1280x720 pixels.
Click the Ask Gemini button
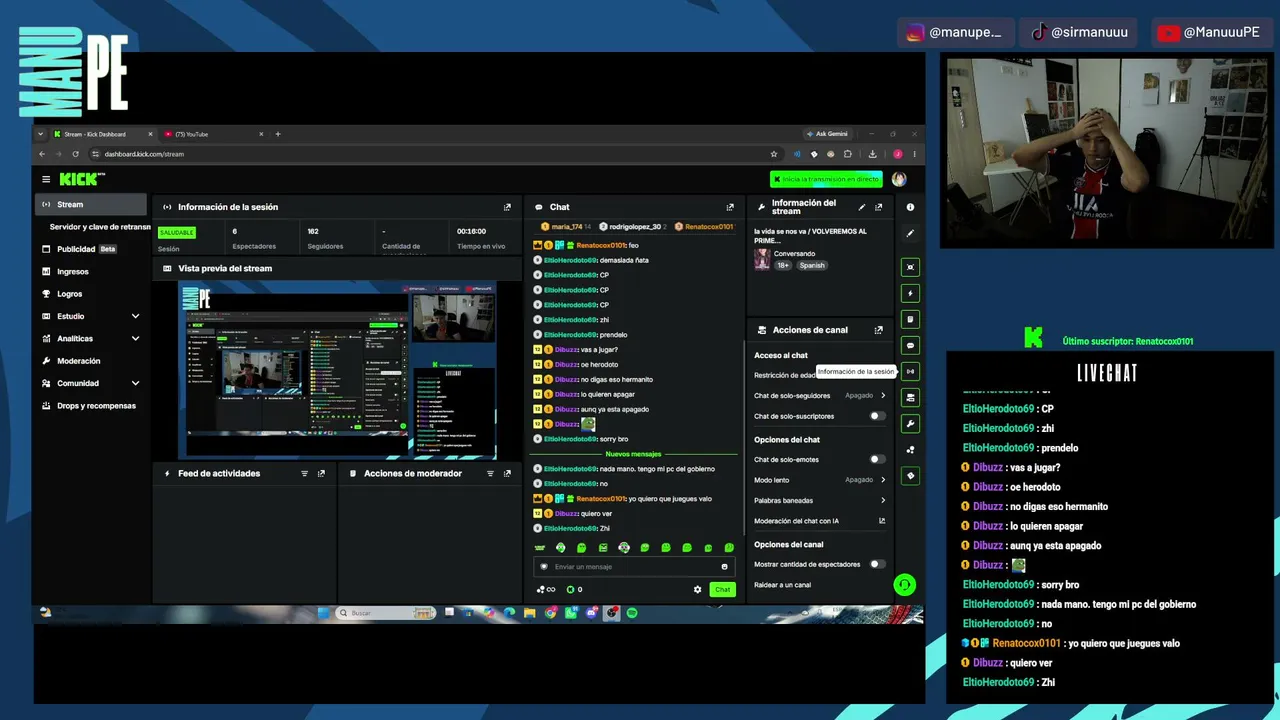click(826, 134)
